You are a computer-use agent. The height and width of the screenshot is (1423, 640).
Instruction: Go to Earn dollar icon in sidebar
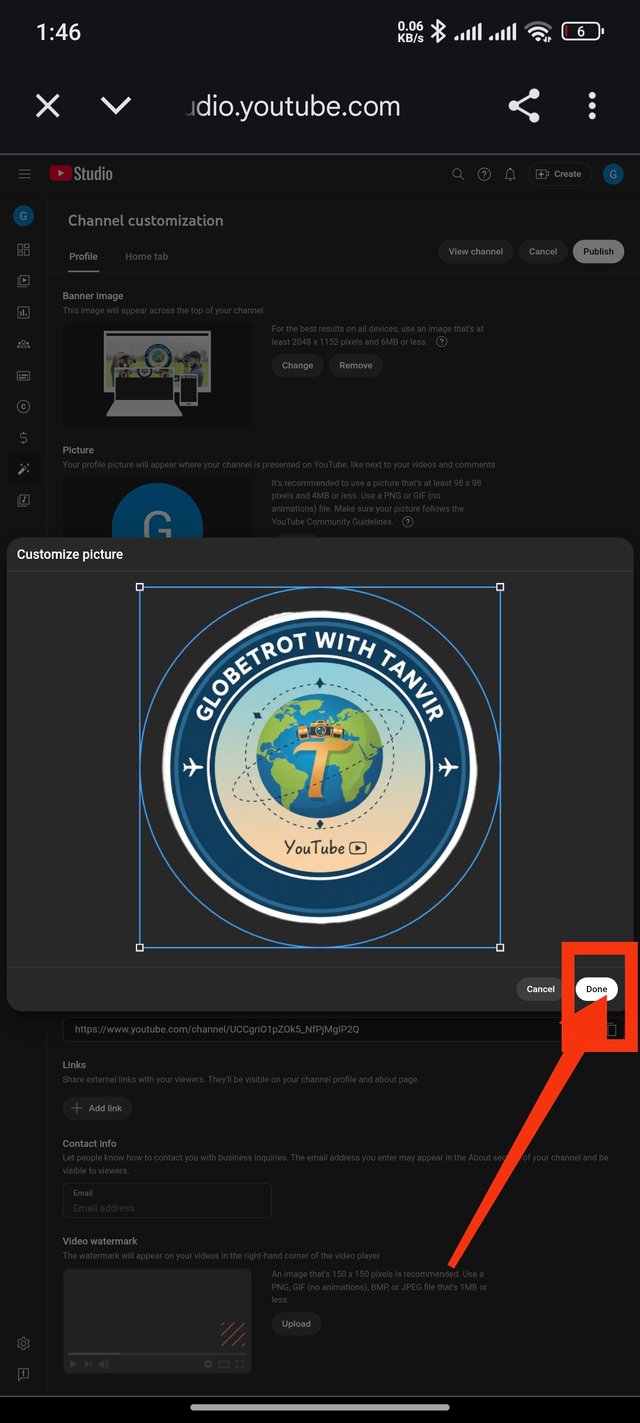point(24,438)
